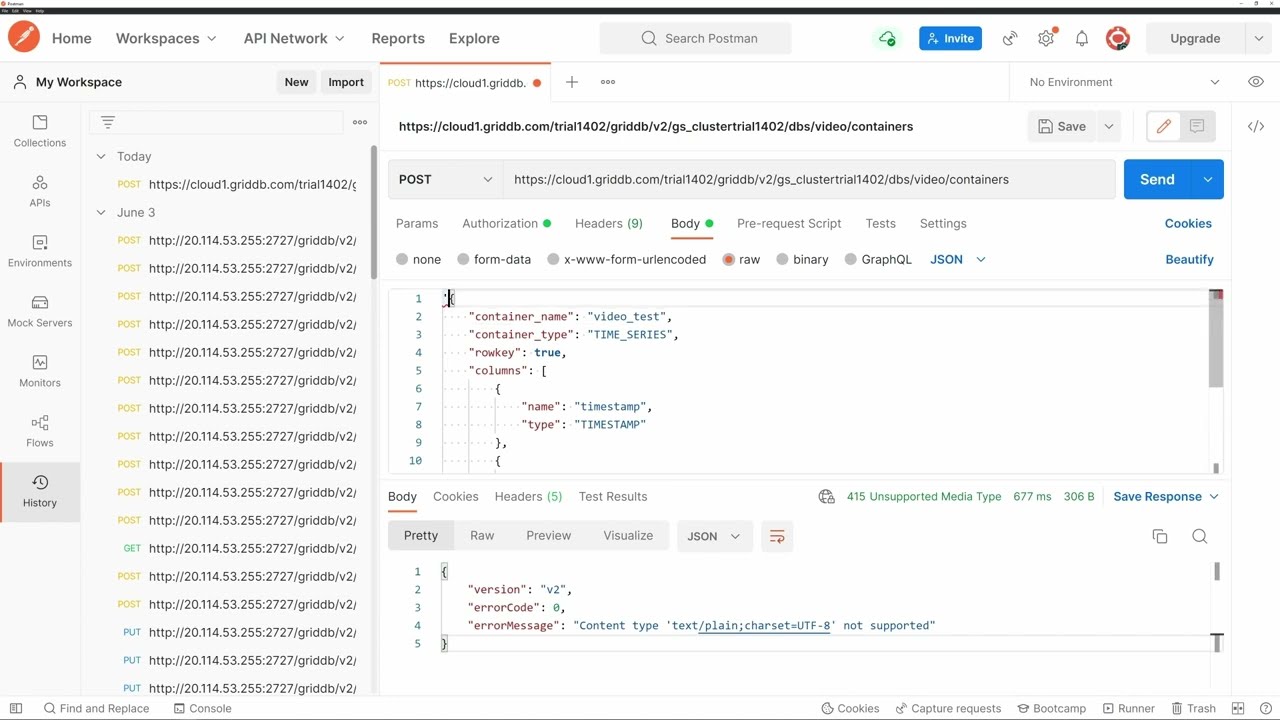1280x720 pixels.
Task: Open the notifications bell
Action: coord(1082,38)
